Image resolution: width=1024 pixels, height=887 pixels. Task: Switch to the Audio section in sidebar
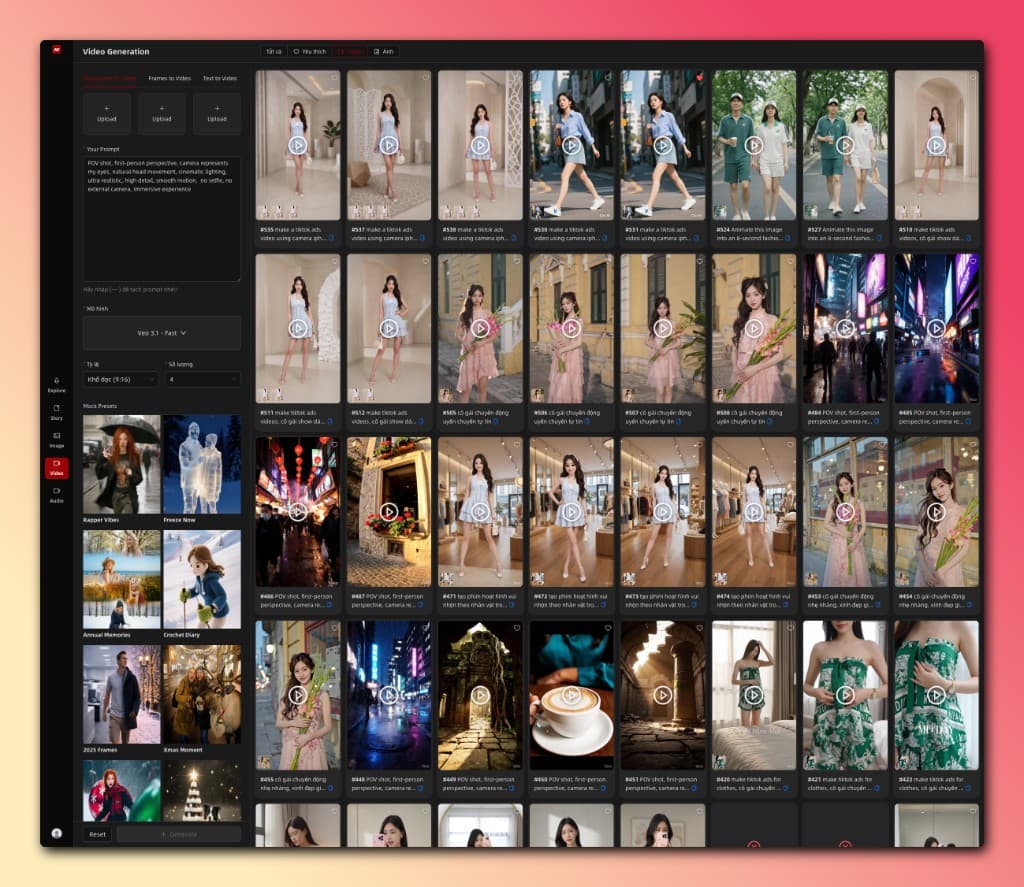(57, 494)
